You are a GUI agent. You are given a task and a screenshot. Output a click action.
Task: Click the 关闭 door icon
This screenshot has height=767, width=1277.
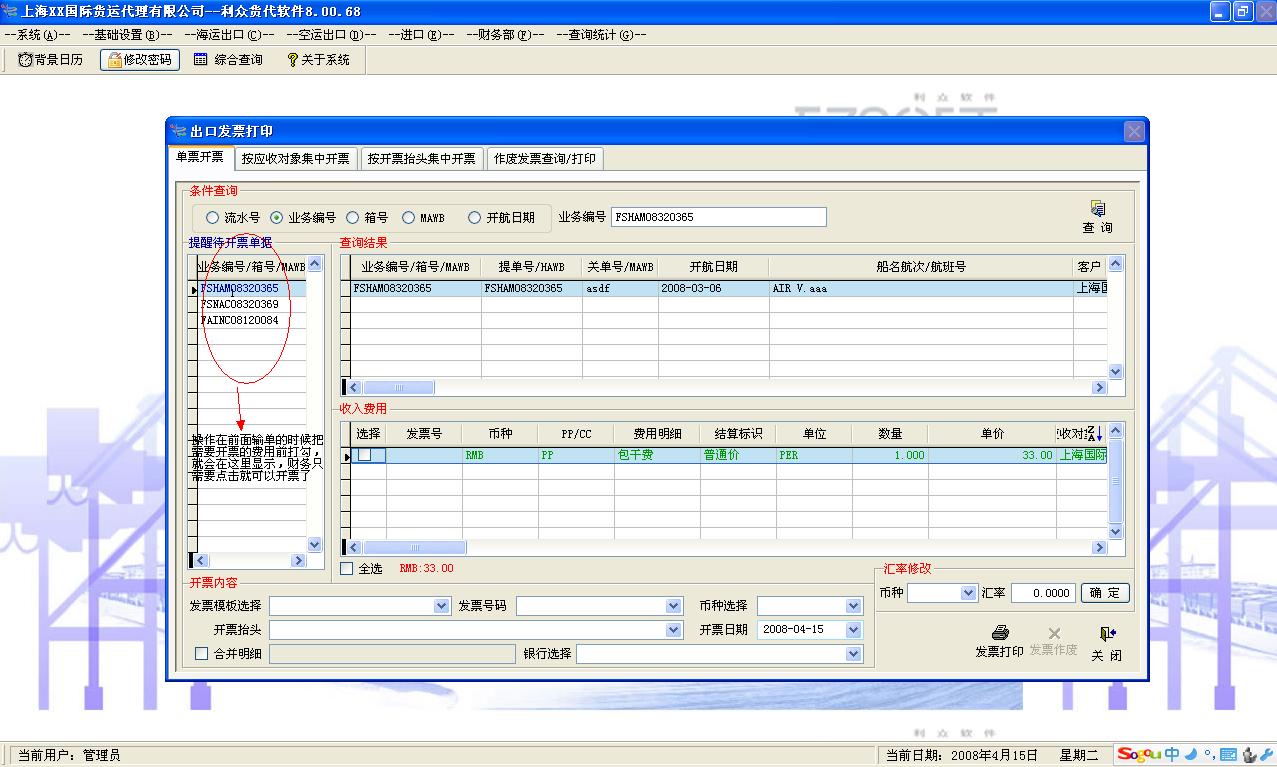(x=1106, y=633)
